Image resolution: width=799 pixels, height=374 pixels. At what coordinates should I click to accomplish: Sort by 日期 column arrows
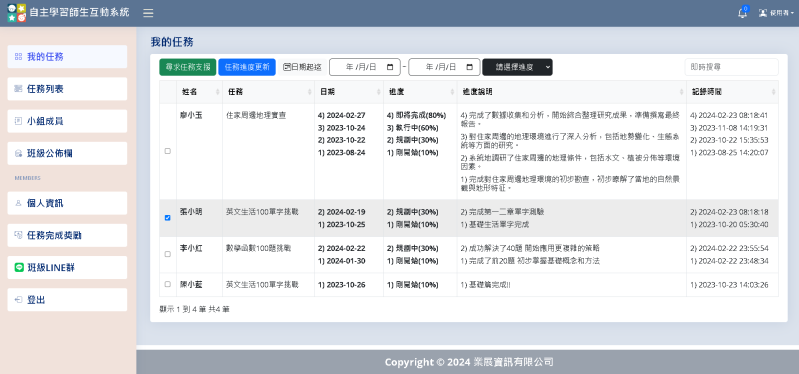tap(379, 92)
